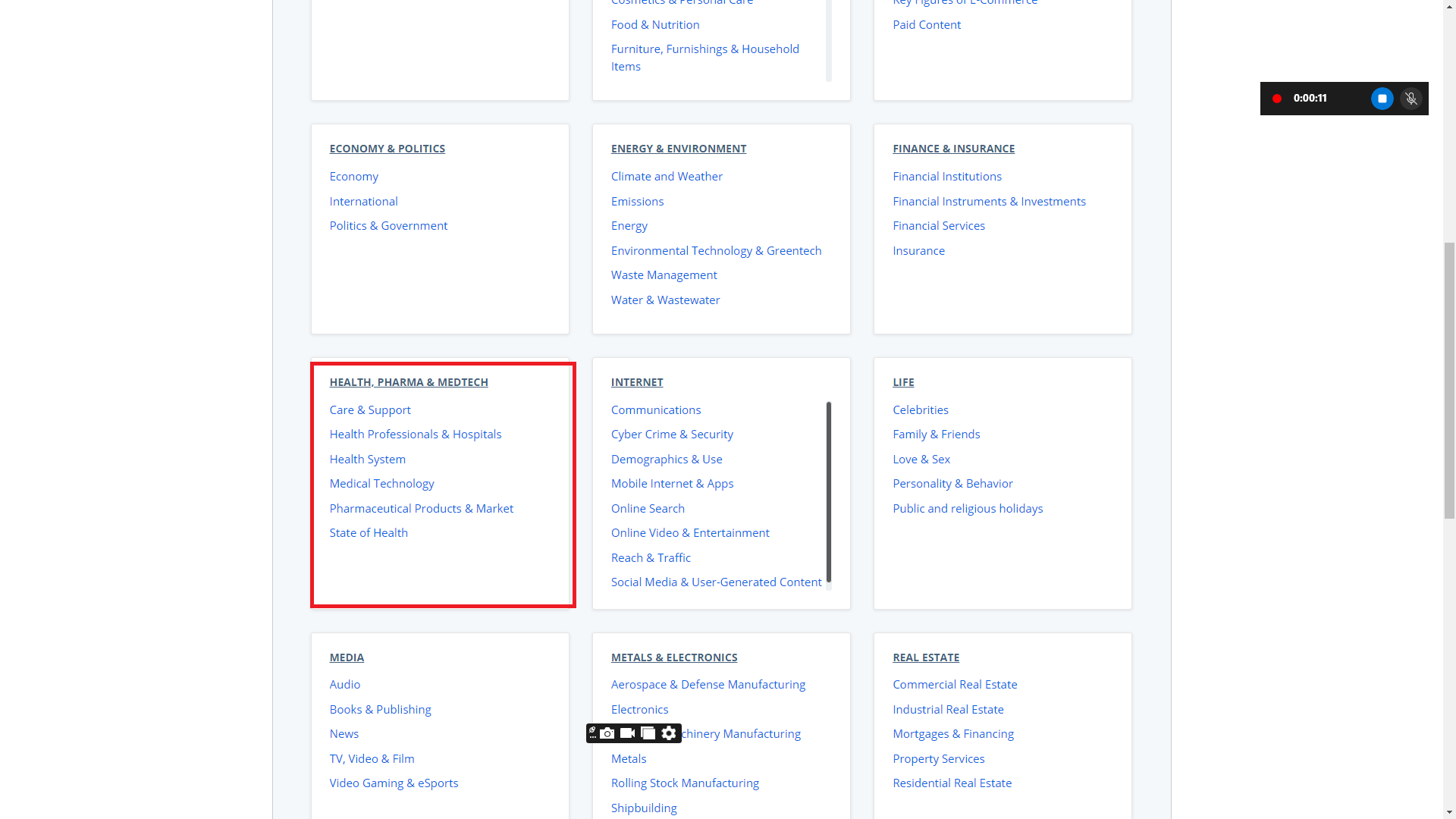The width and height of the screenshot is (1456, 819).
Task: Click the camera screenshot icon
Action: (x=607, y=733)
